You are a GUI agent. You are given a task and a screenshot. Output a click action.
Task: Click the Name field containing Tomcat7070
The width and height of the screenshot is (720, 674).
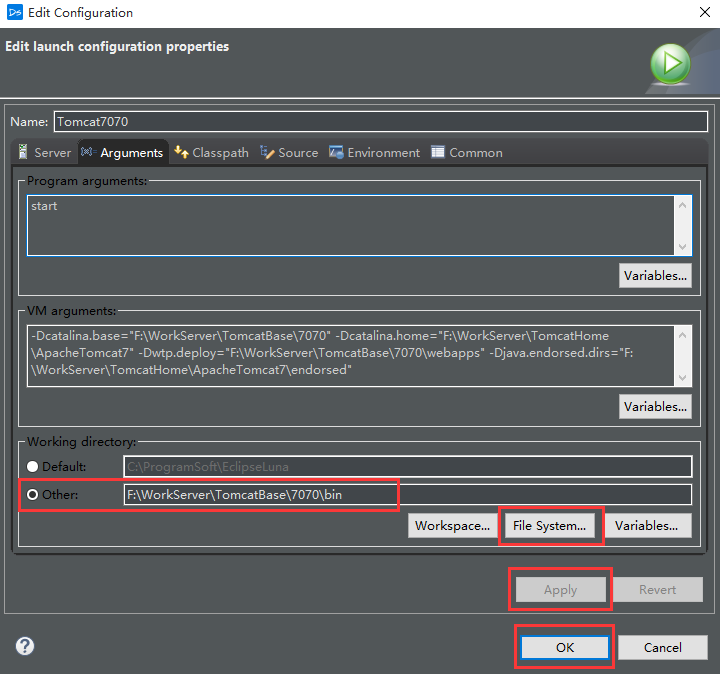381,122
